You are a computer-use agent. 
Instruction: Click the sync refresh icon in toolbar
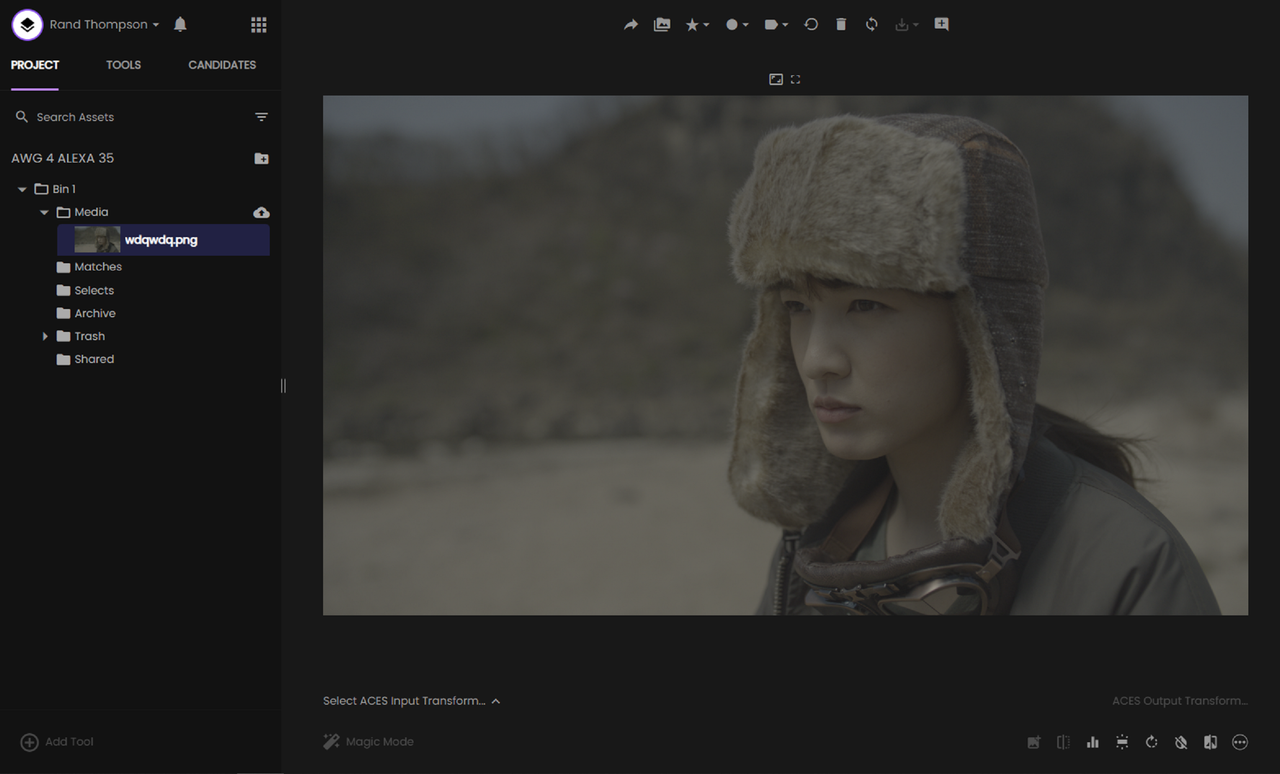[872, 24]
